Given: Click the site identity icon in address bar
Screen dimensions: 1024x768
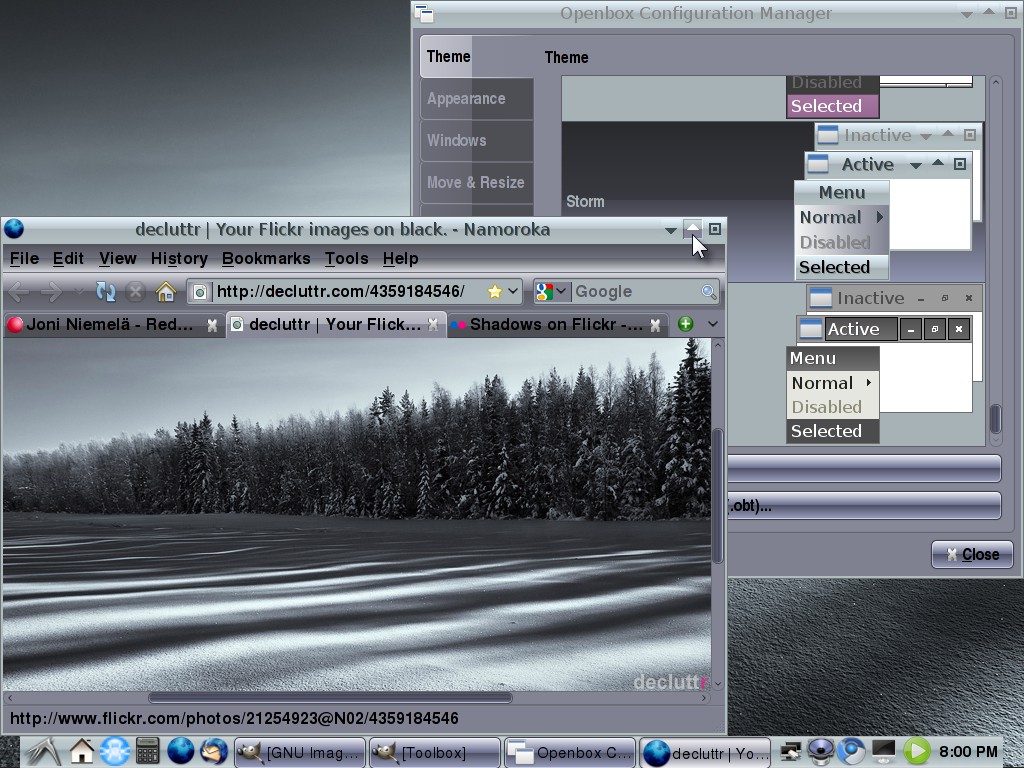Looking at the screenshot, I should pyautogui.click(x=200, y=291).
